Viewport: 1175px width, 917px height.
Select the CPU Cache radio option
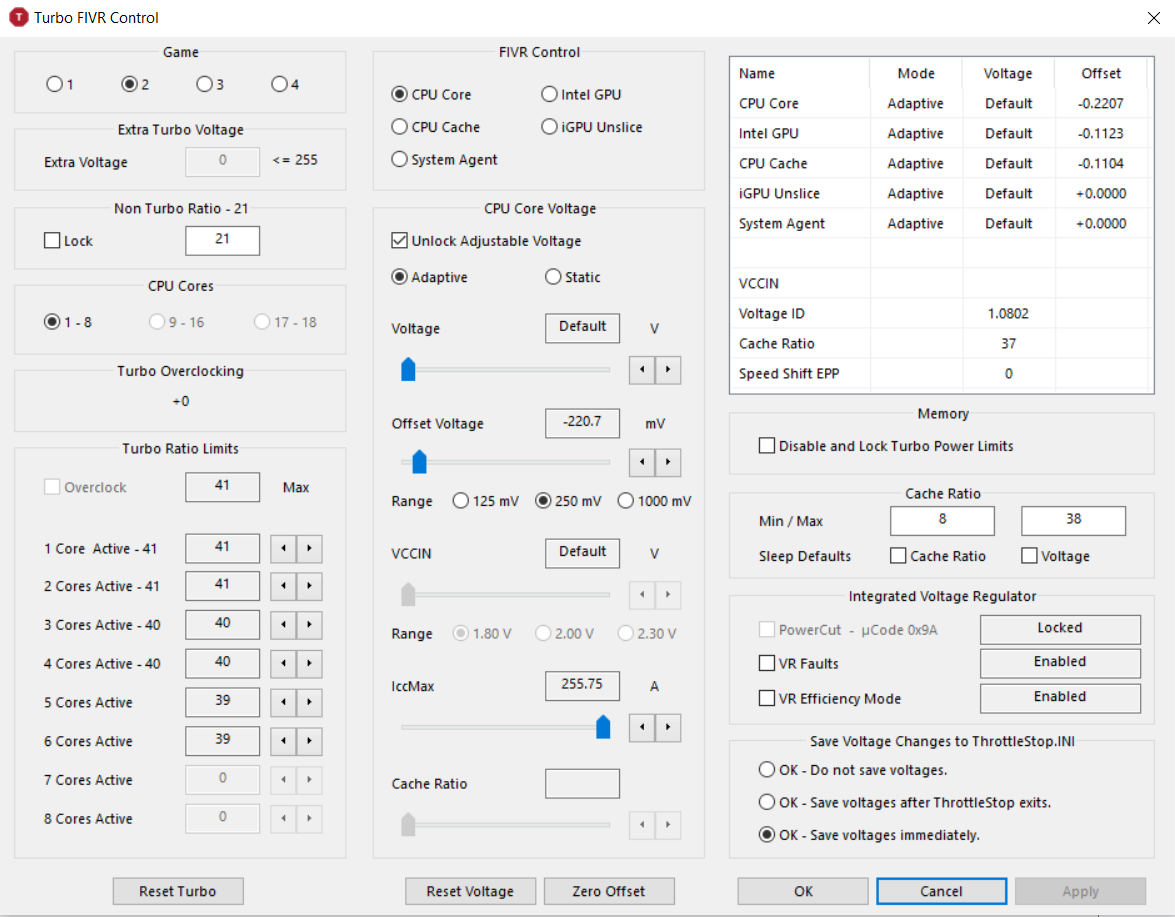click(x=400, y=127)
